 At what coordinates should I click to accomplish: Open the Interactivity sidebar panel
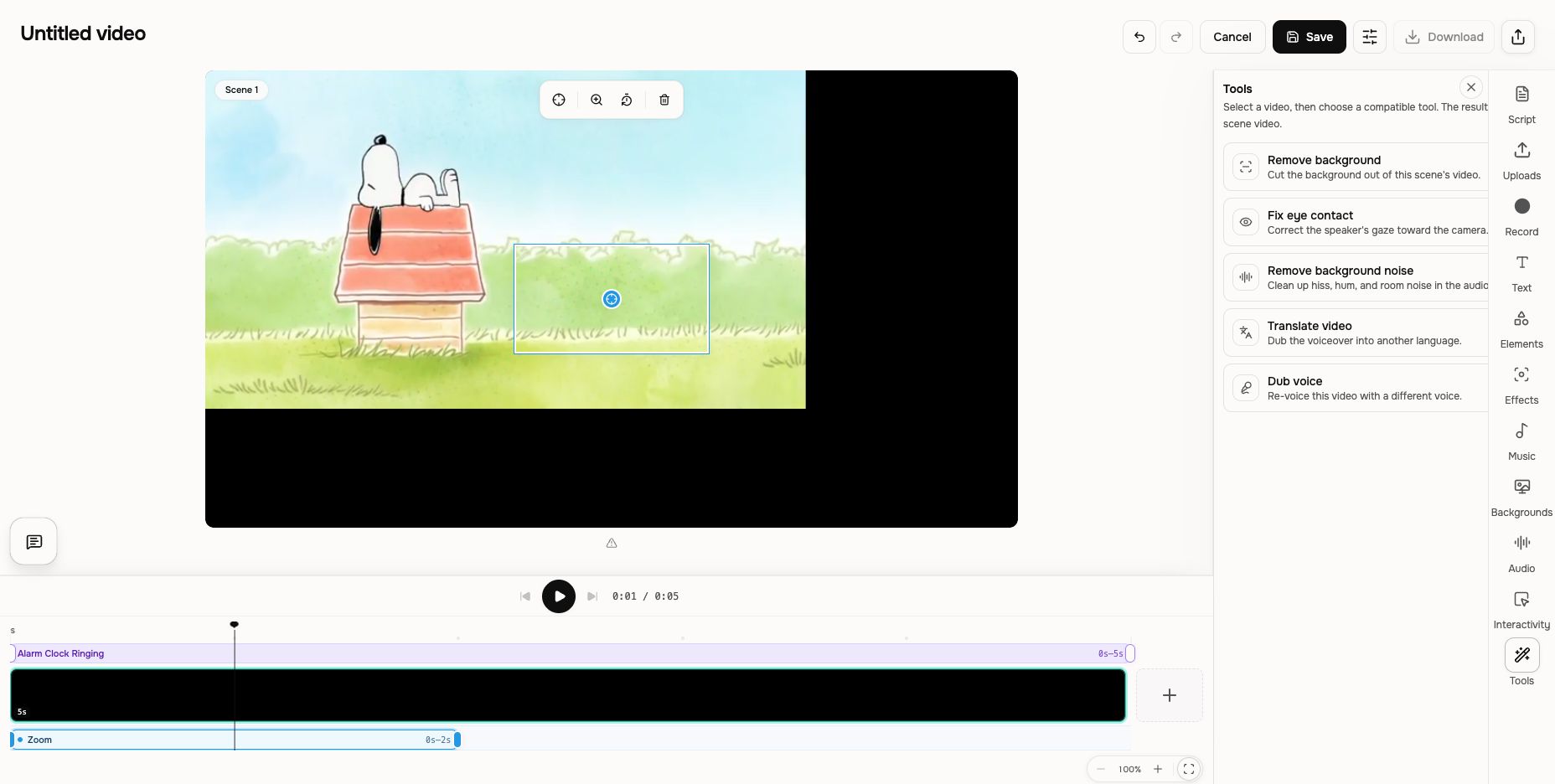point(1521,610)
